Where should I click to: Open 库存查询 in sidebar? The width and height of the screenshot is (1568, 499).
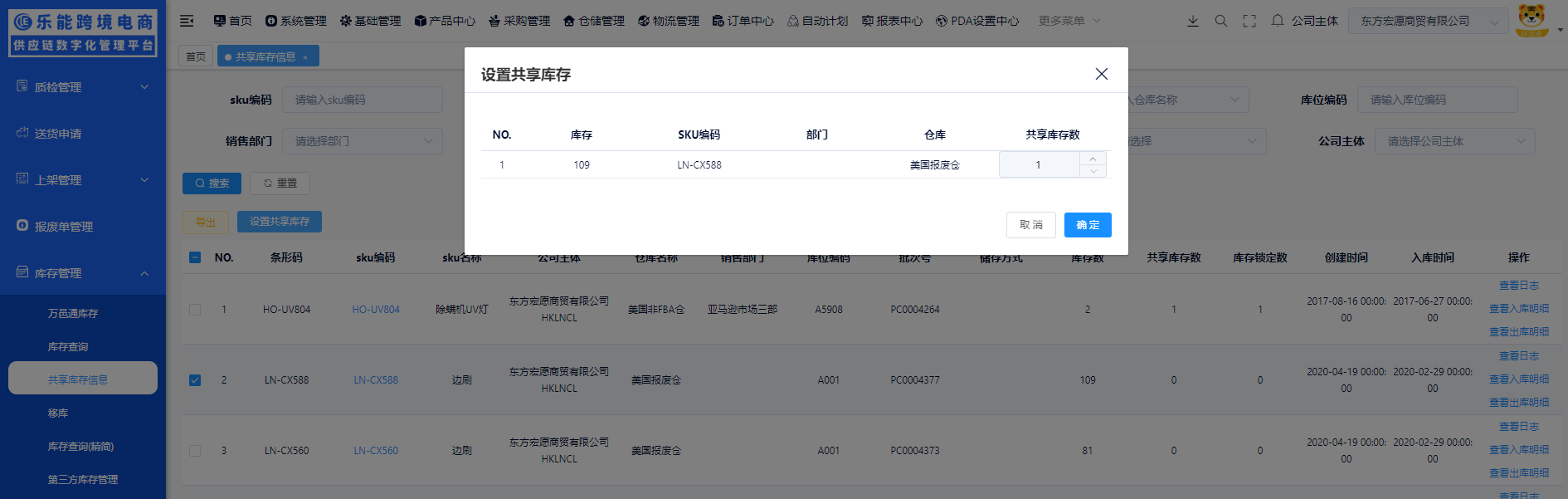(x=68, y=346)
